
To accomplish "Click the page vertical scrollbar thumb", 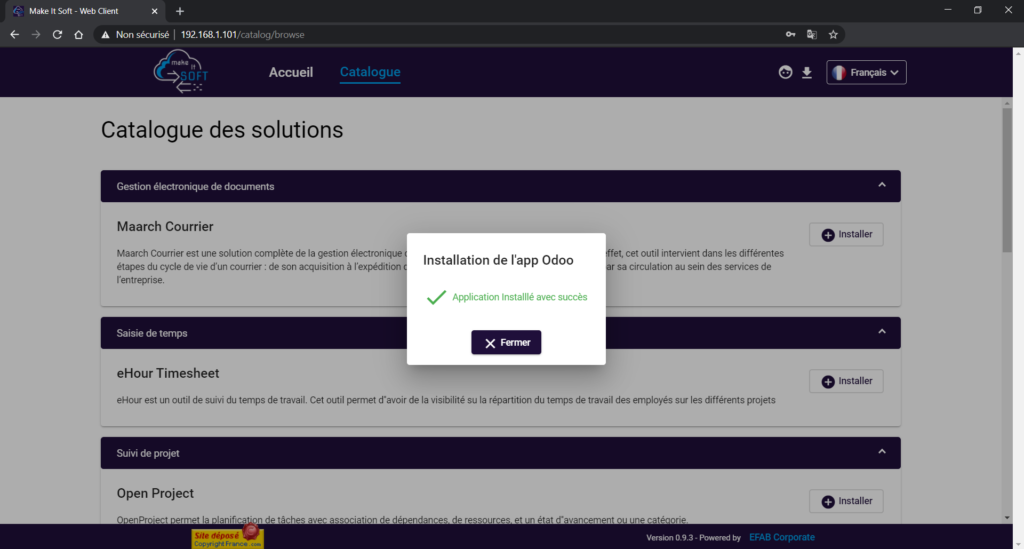I will click(x=1007, y=180).
